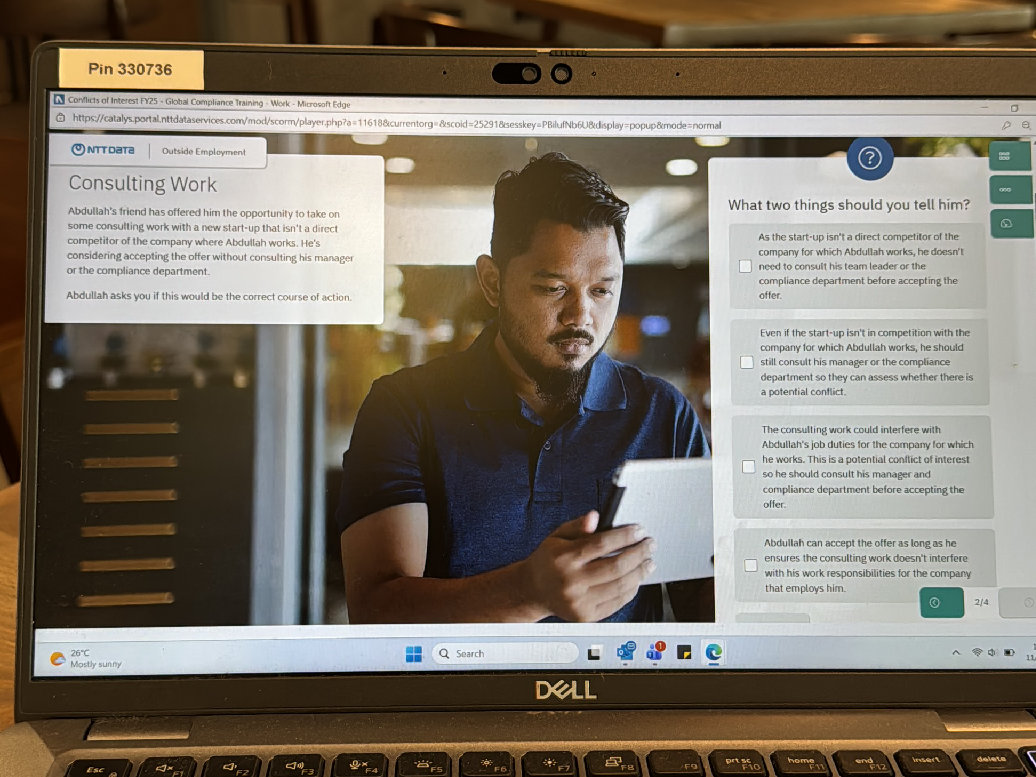1036x777 pixels.
Task: Click the battery icon in system tray
Action: point(1009,653)
